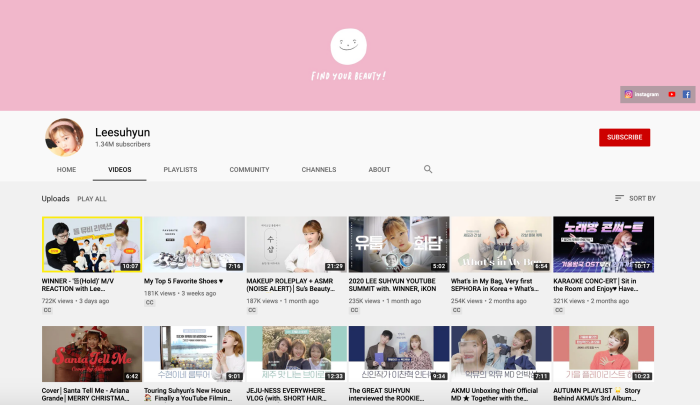The width and height of the screenshot is (700, 405).
Task: Click the 'Uploads' heading
Action: click(55, 199)
